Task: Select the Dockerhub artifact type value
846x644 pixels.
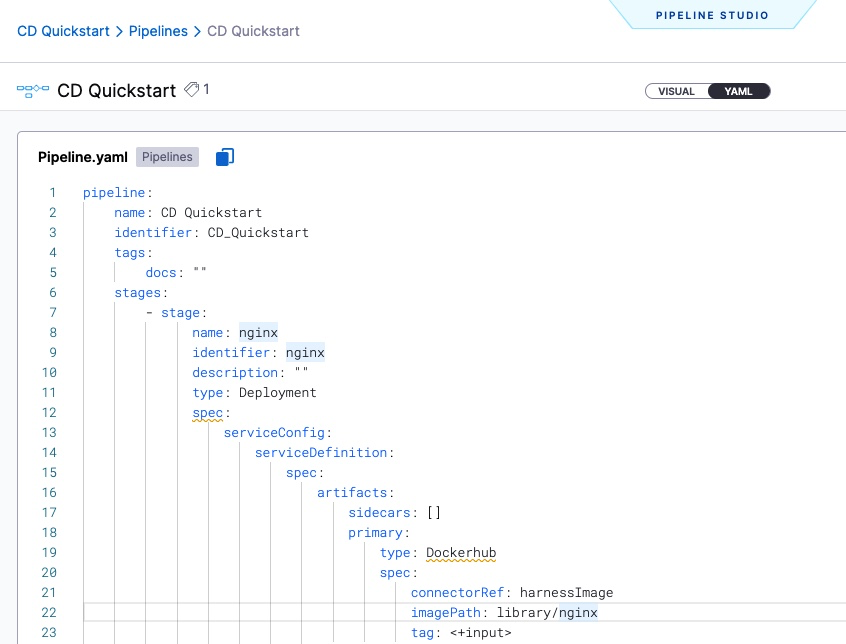Action: tap(461, 552)
